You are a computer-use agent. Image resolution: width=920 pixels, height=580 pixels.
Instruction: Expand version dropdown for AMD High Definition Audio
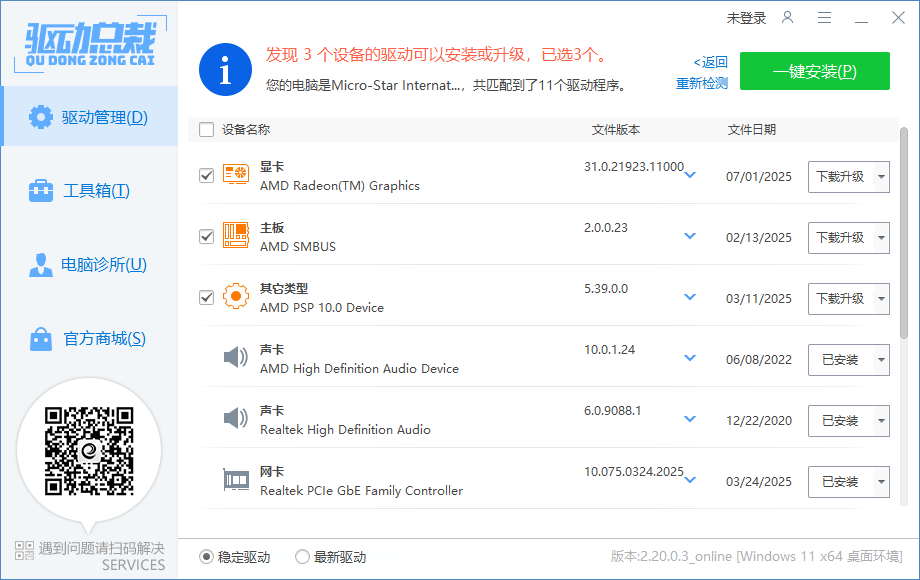pos(690,358)
